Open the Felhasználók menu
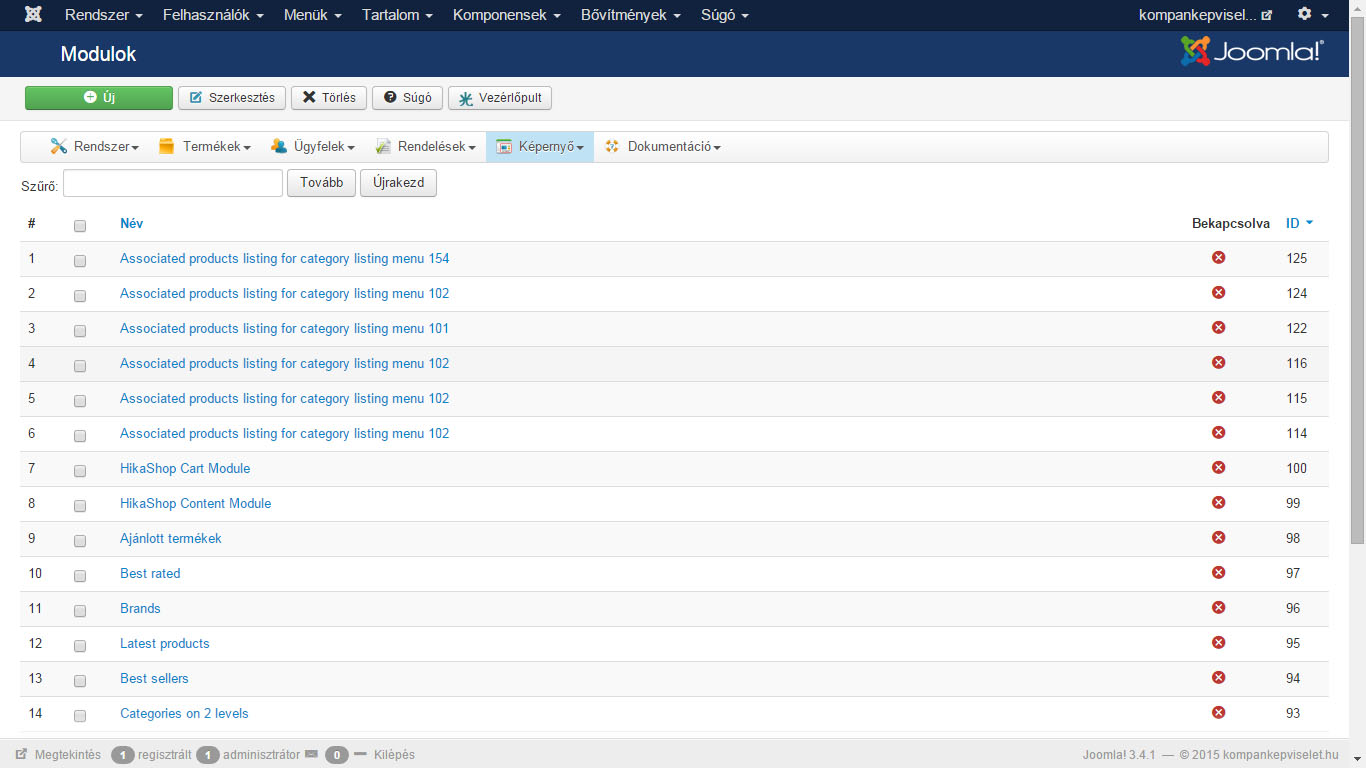 pyautogui.click(x=213, y=15)
